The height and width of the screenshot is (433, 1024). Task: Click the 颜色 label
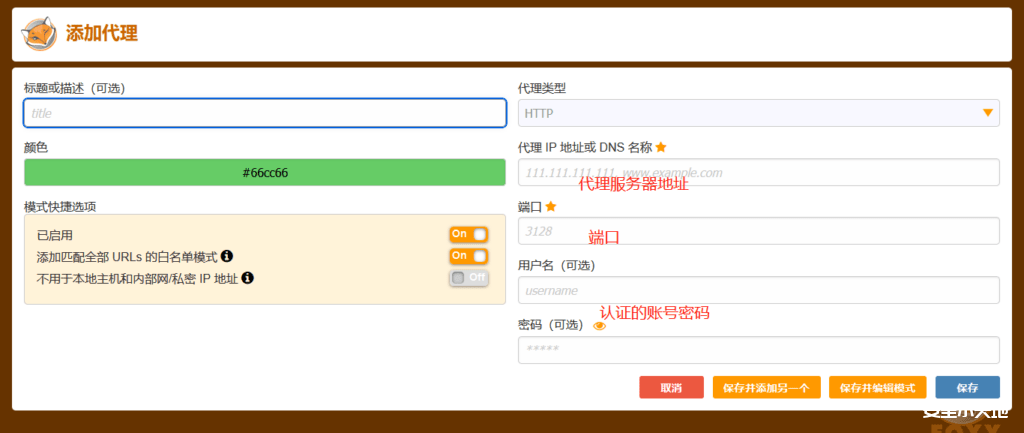(x=36, y=148)
